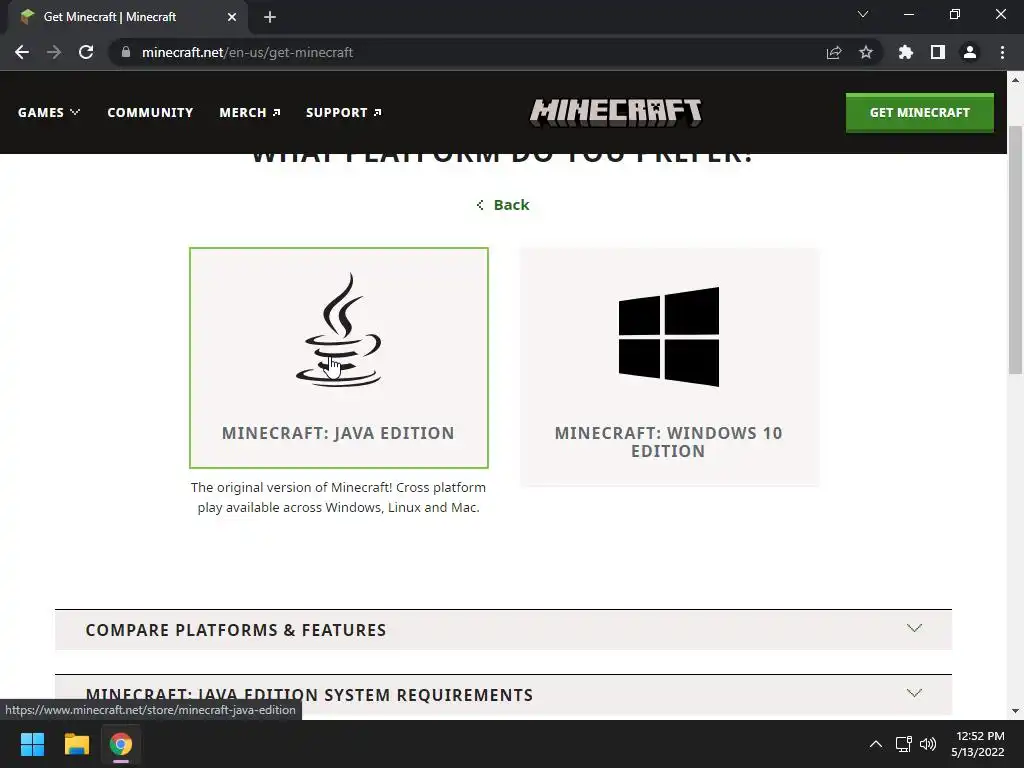Choose Minecraft: Windows 10 Edition label
This screenshot has width=1024, height=768.
[669, 442]
